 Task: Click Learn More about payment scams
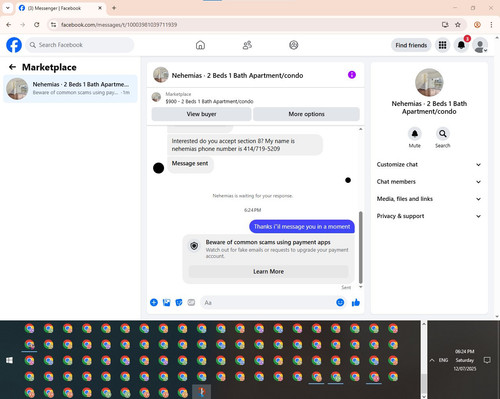pos(268,271)
